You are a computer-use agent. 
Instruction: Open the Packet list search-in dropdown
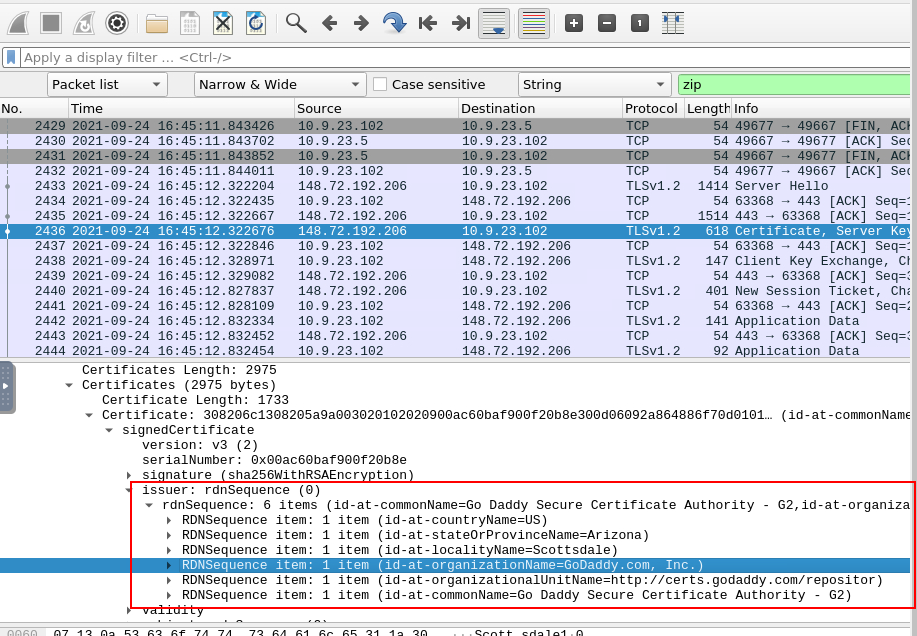coord(108,85)
